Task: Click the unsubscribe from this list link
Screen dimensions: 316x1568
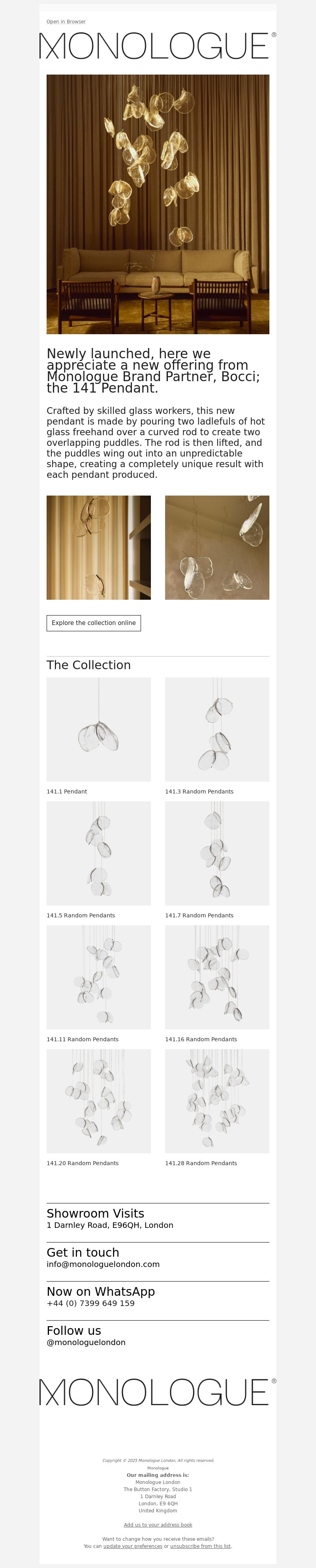Action: [200, 1546]
